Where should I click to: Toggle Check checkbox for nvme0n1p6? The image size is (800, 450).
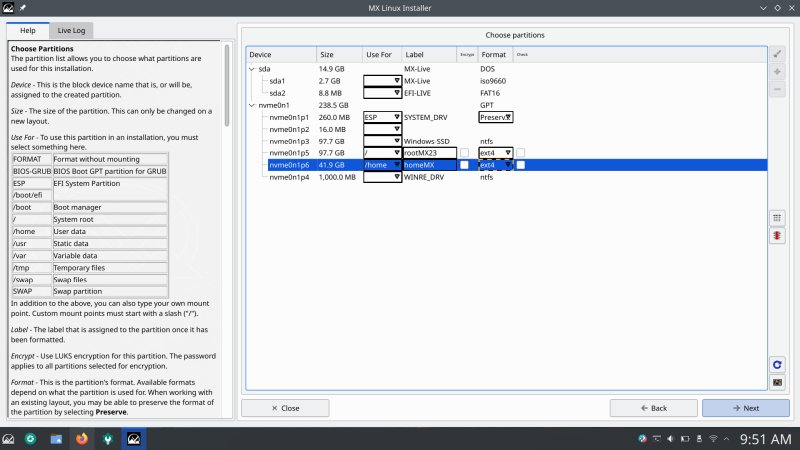[520, 165]
